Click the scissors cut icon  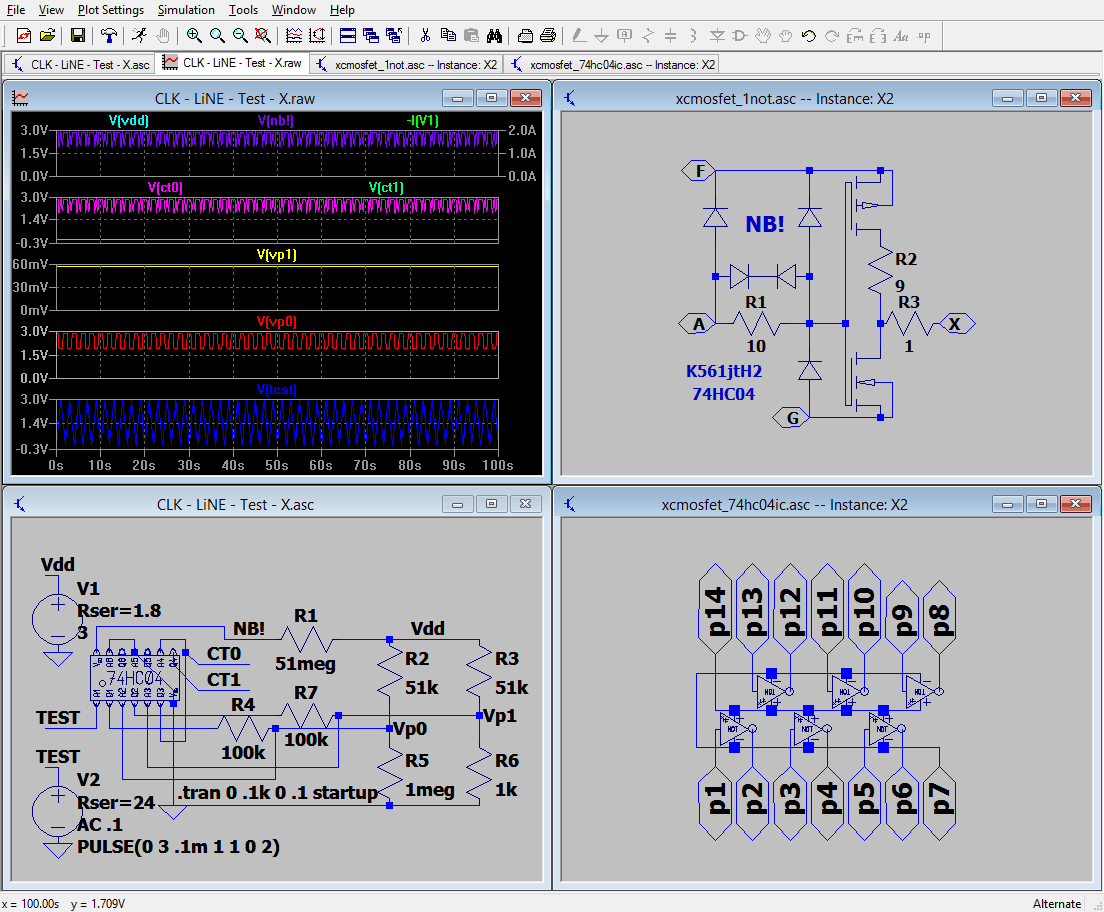425,36
